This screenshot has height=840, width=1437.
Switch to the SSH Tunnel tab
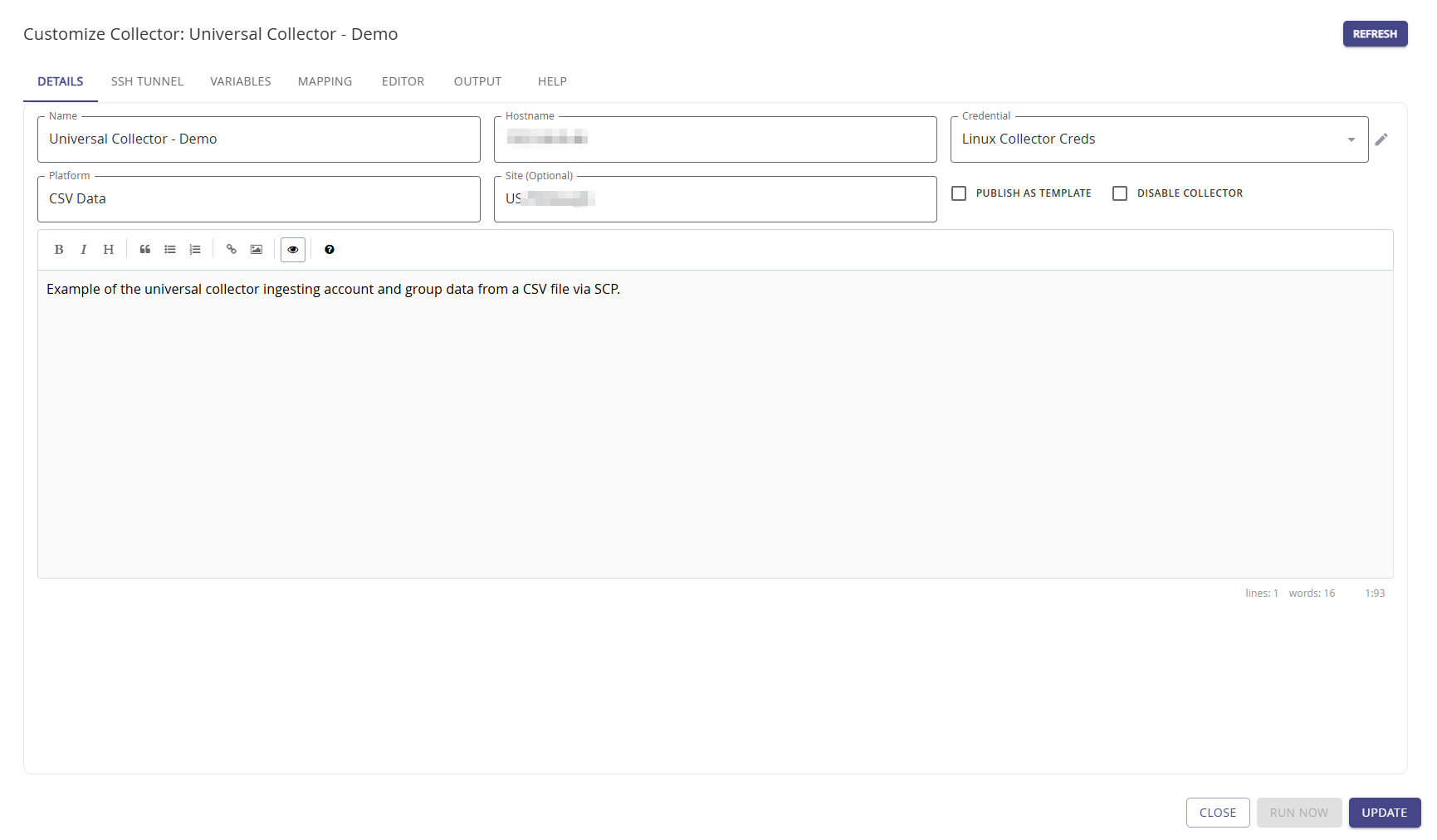(147, 81)
